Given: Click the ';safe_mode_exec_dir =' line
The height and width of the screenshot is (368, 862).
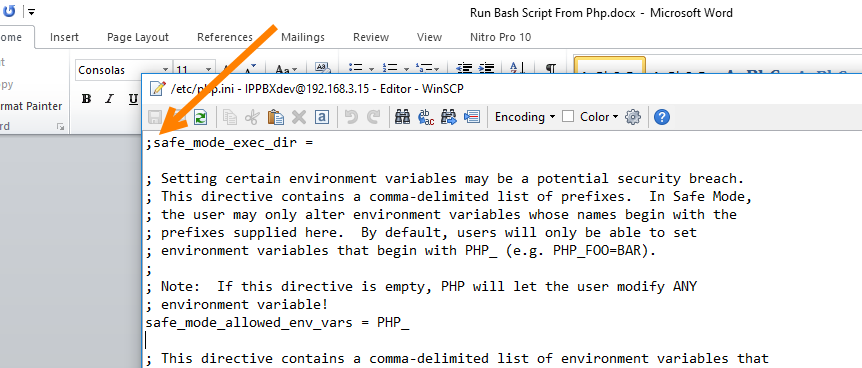Looking at the screenshot, I should tap(229, 143).
